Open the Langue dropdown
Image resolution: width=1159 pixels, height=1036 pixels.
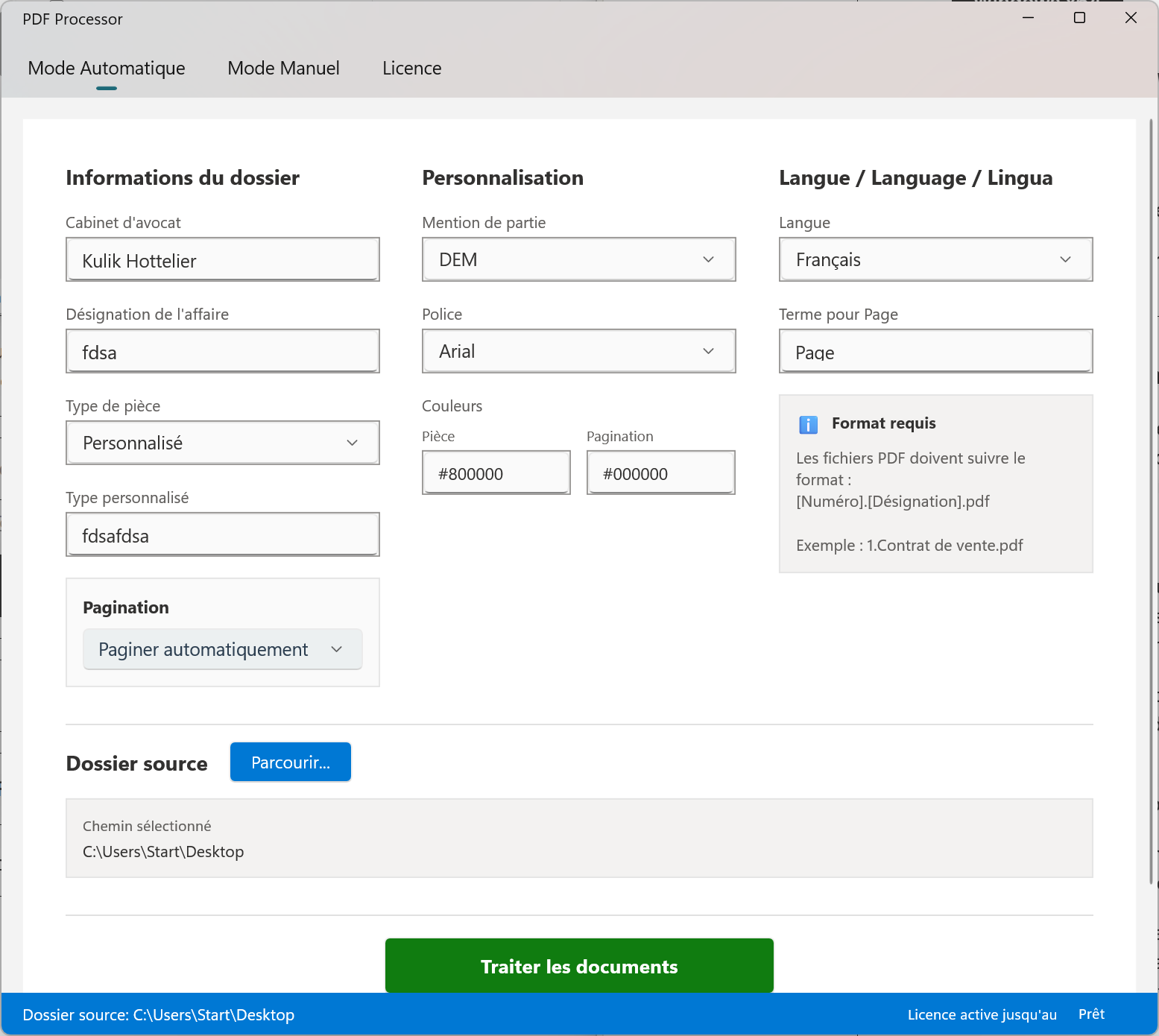click(x=935, y=259)
